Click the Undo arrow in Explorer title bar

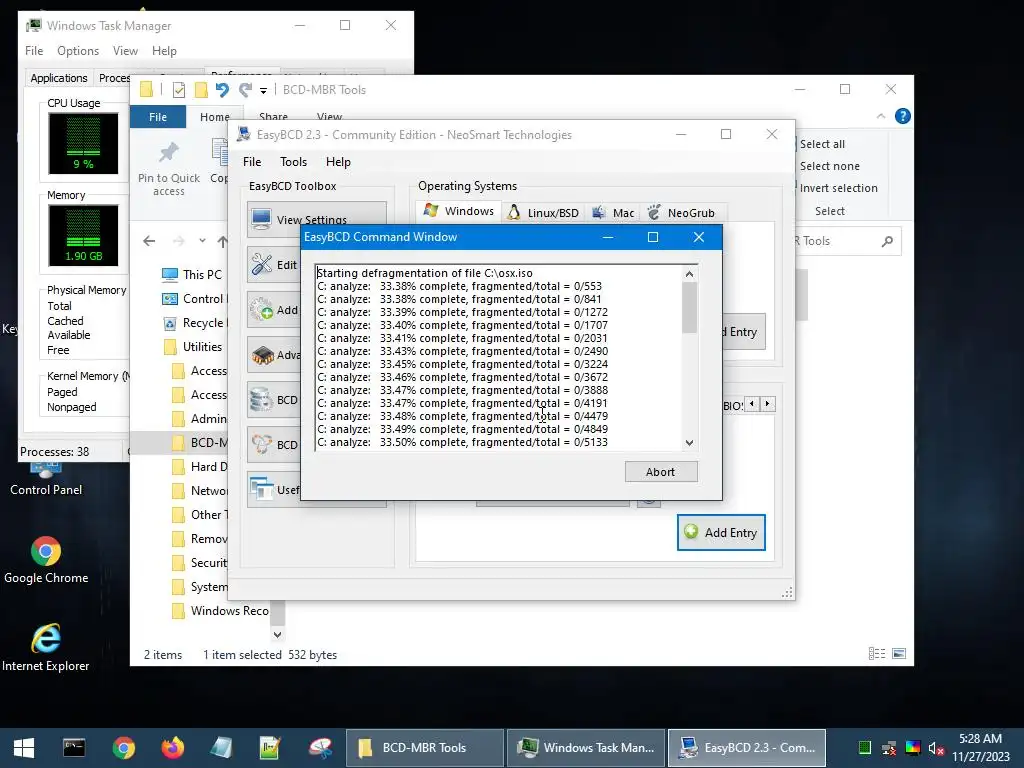pyautogui.click(x=222, y=90)
